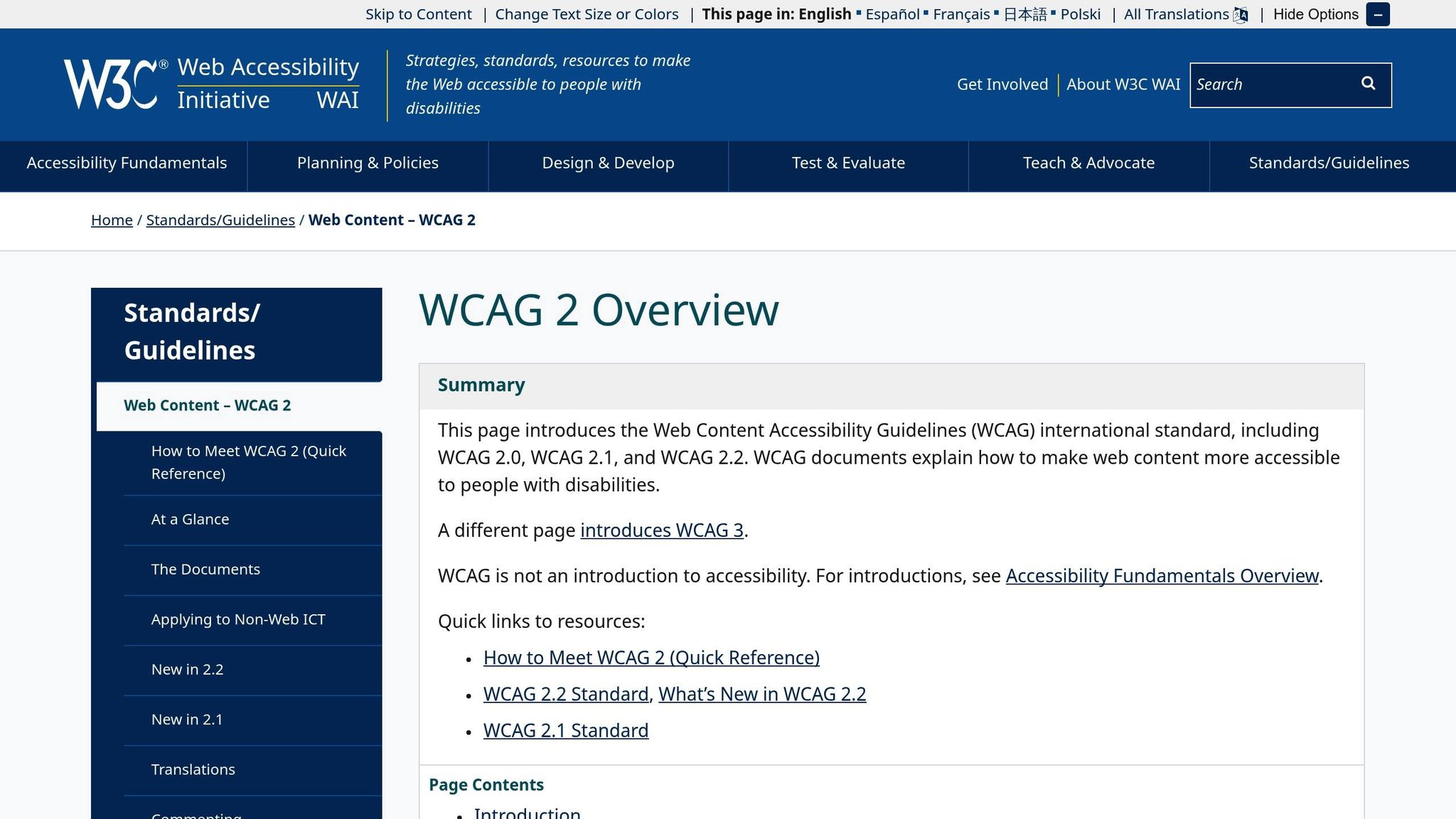Navigate to Home via the breadcrumb

click(x=112, y=220)
